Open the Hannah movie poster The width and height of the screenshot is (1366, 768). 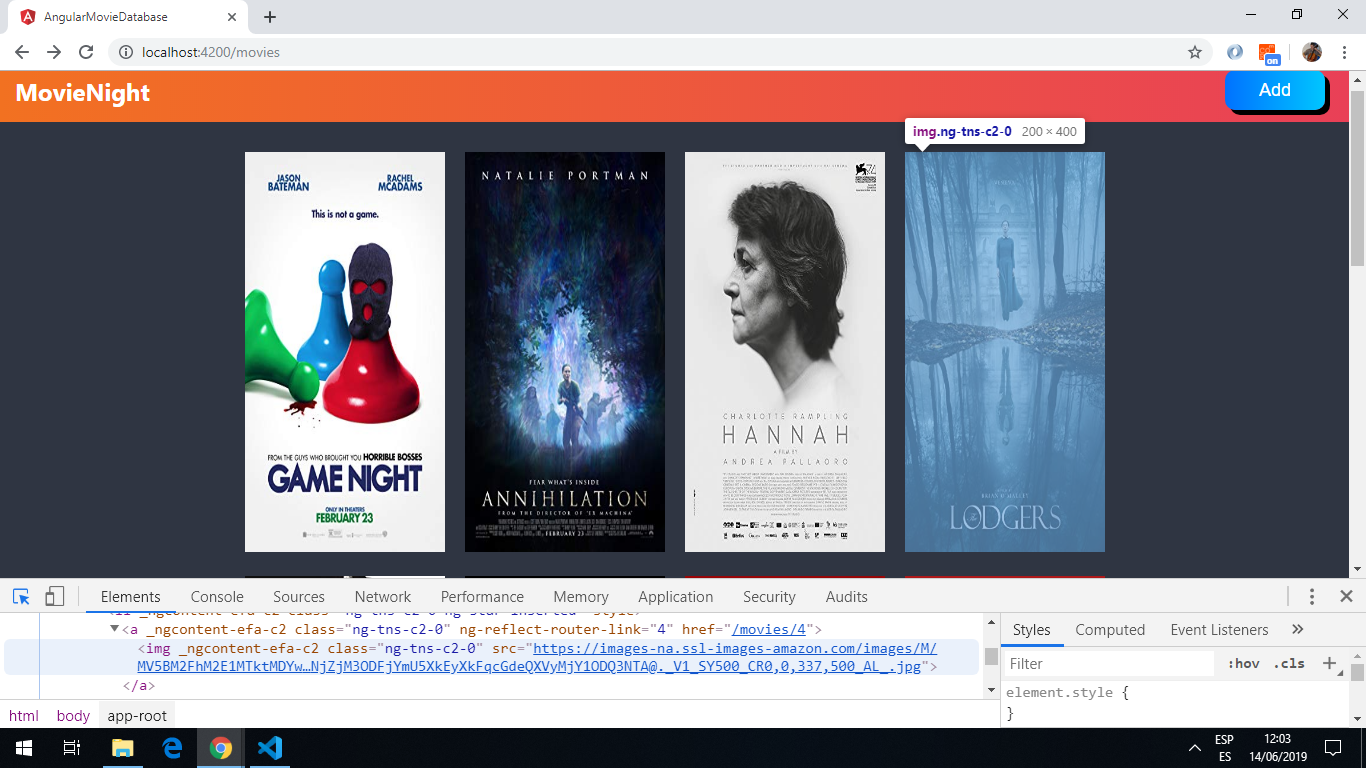point(785,352)
